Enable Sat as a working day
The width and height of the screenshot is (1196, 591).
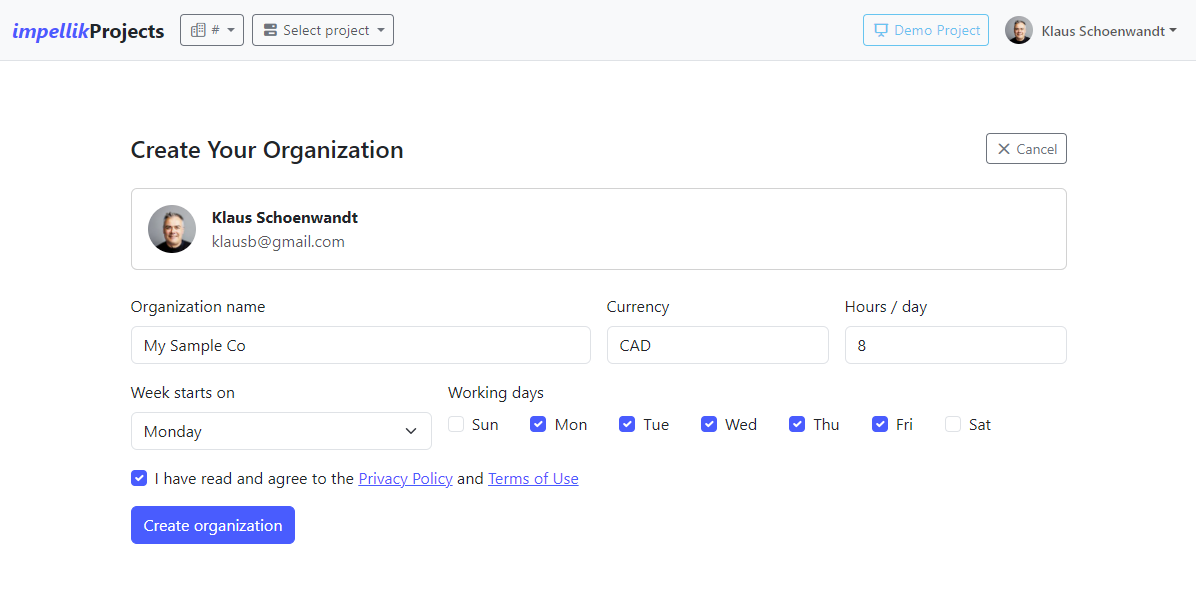[x=953, y=425]
